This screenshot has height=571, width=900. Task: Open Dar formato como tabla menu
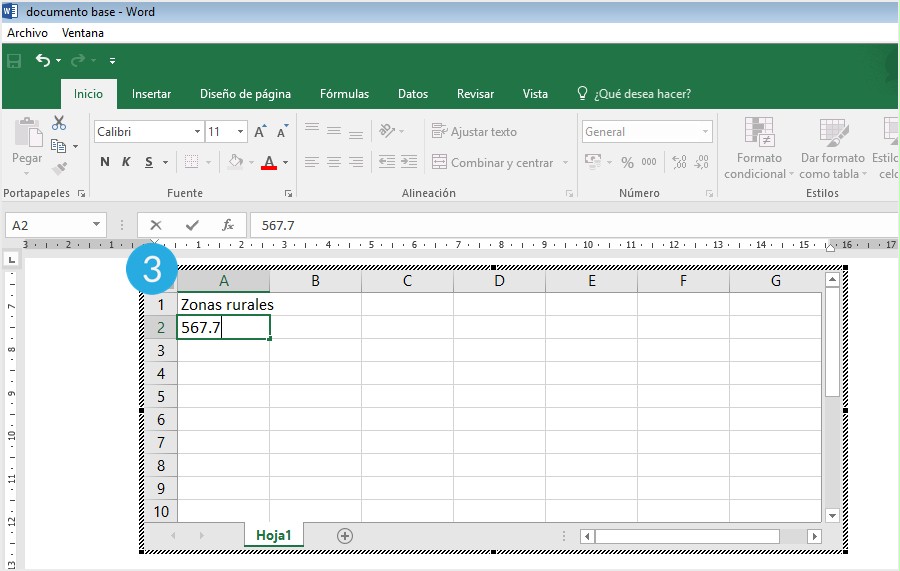pyautogui.click(x=832, y=148)
